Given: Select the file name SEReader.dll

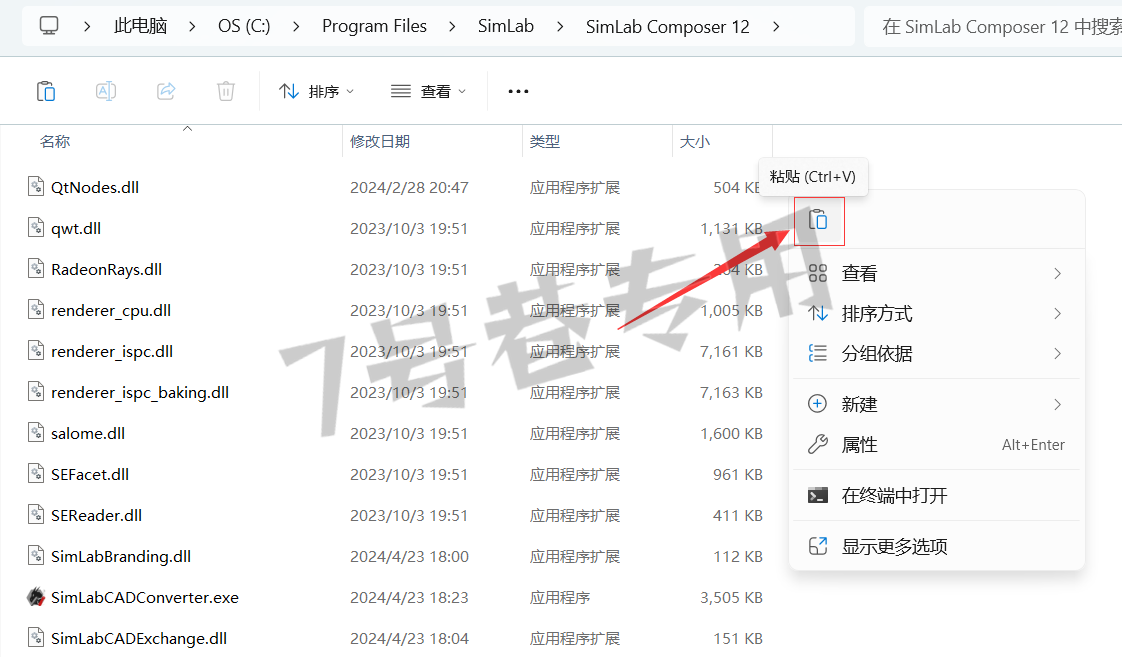Looking at the screenshot, I should coord(97,515).
